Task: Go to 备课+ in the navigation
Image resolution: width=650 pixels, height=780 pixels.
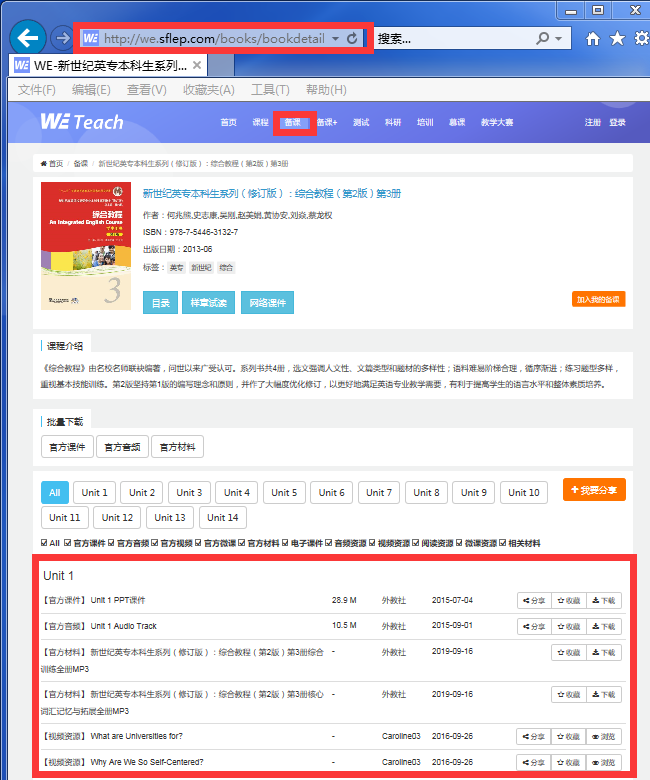Action: [x=327, y=122]
